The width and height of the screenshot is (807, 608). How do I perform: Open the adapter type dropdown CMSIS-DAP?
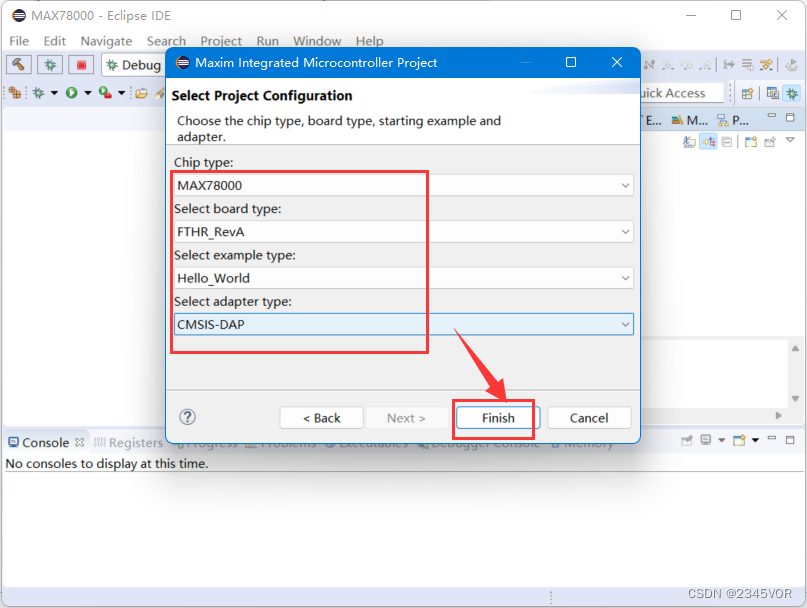coord(404,324)
